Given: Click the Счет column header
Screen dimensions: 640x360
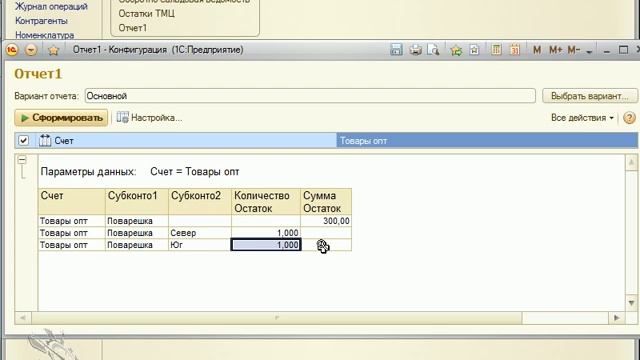Looking at the screenshot, I should coord(72,202).
